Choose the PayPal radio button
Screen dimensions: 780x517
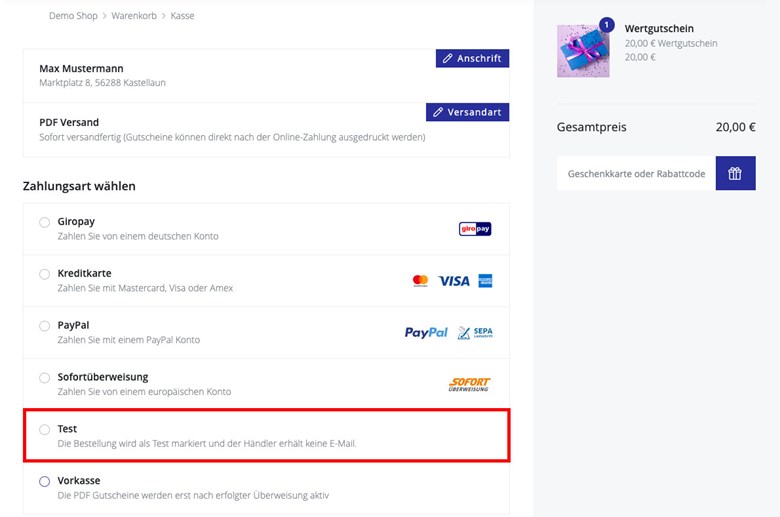(45, 325)
